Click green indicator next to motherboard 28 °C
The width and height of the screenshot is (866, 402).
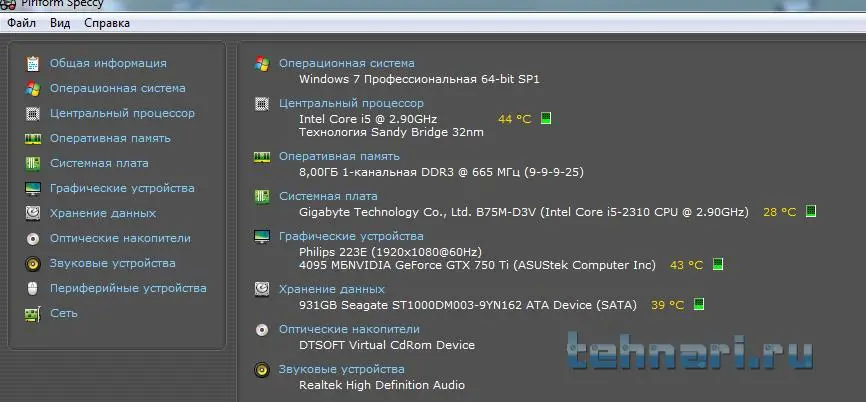point(811,211)
